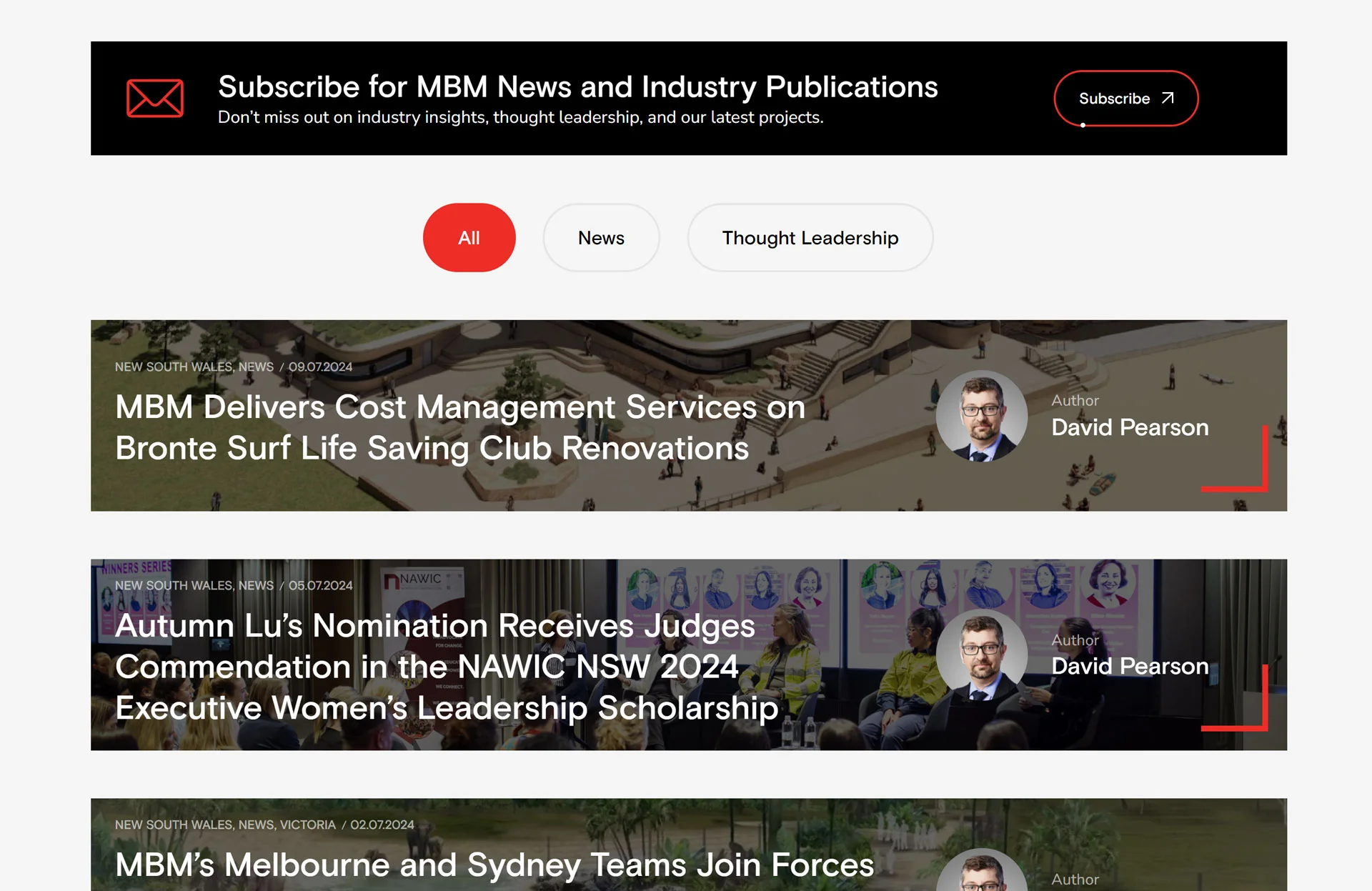Click David Pearson's photo on NAWIC article
This screenshot has width=1372, height=891.
click(982, 654)
